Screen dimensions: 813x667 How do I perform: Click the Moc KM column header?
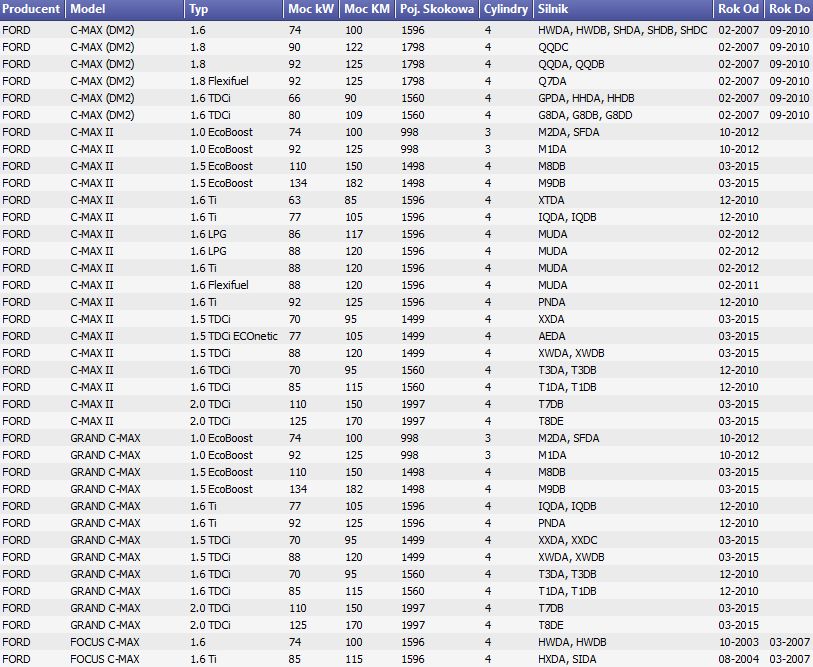367,9
